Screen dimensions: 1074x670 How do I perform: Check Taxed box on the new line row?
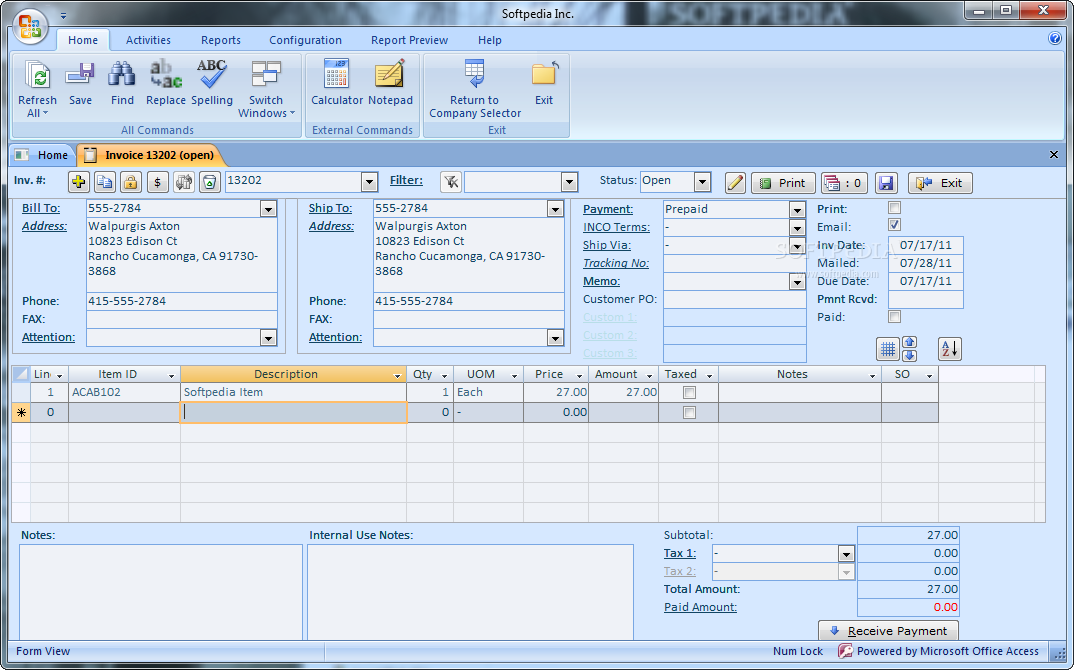[x=689, y=412]
